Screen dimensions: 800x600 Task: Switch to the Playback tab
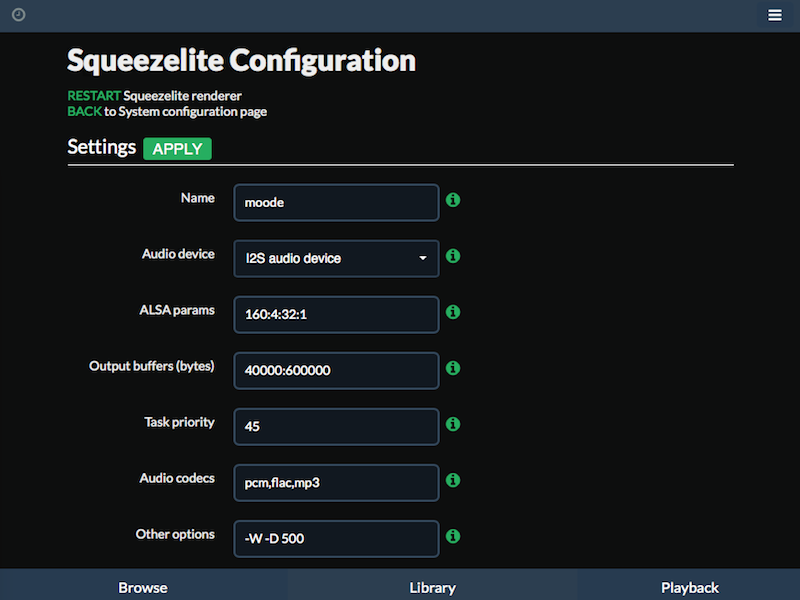[690, 588]
